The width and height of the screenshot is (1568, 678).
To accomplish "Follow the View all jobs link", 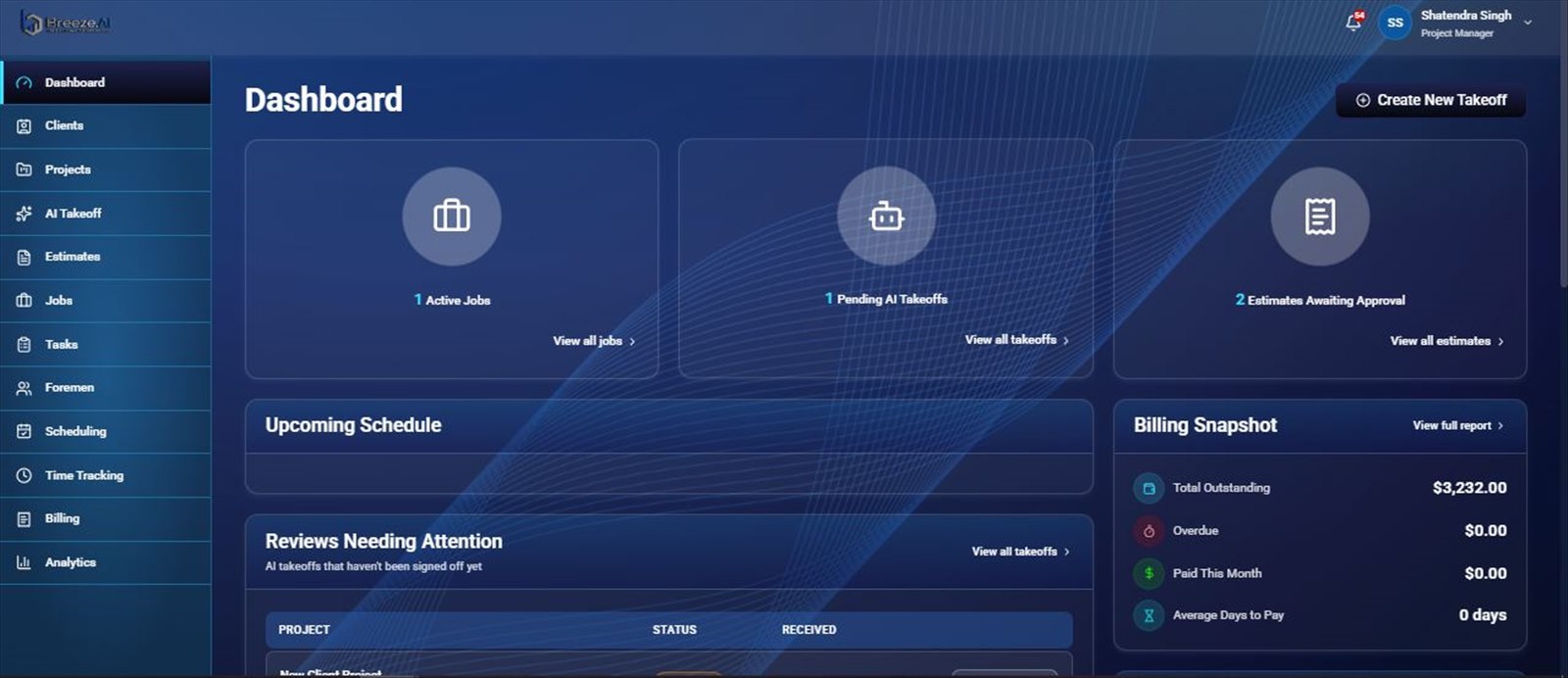I will (x=594, y=341).
